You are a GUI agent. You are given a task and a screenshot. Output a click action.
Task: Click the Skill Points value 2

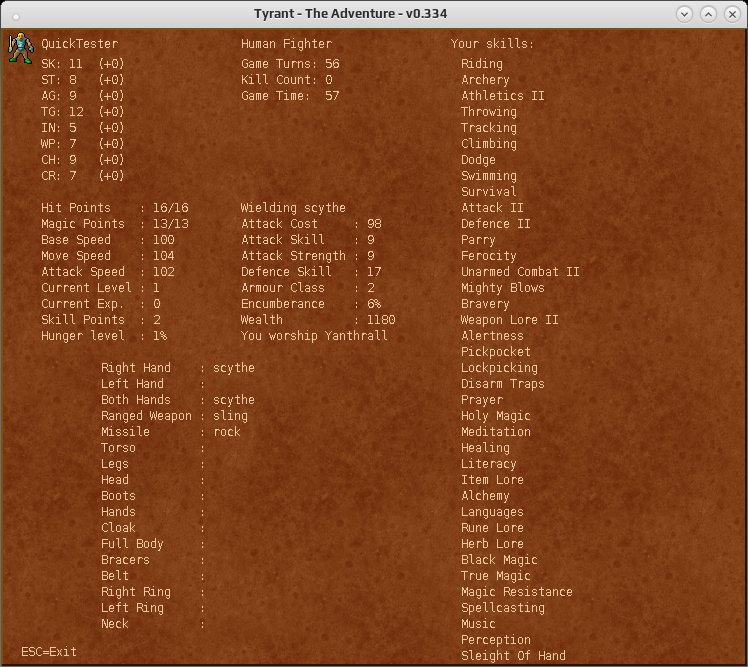click(156, 320)
